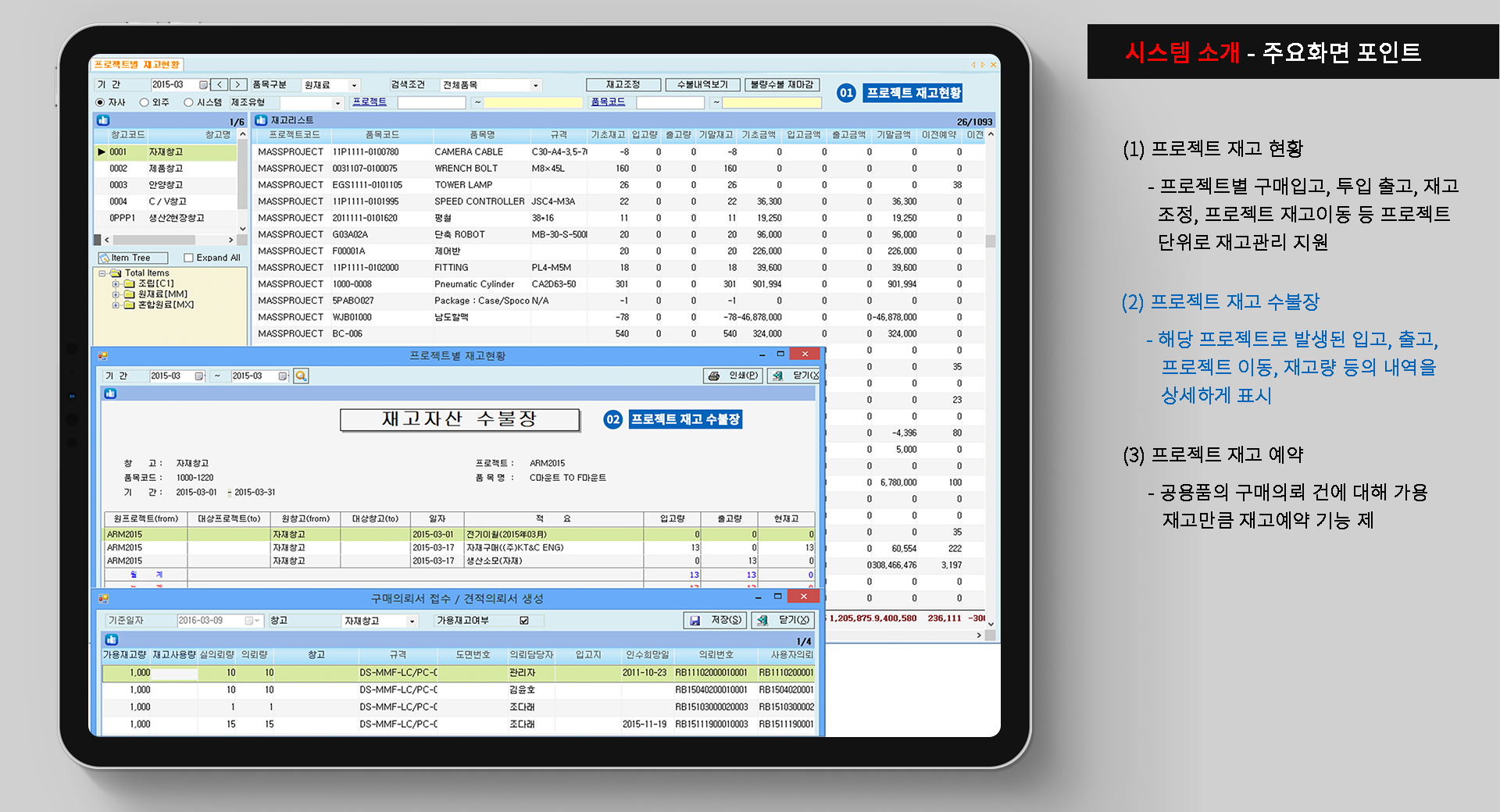The height and width of the screenshot is (812, 1500).
Task: Click the 품목코드 link label
Action: (x=608, y=102)
